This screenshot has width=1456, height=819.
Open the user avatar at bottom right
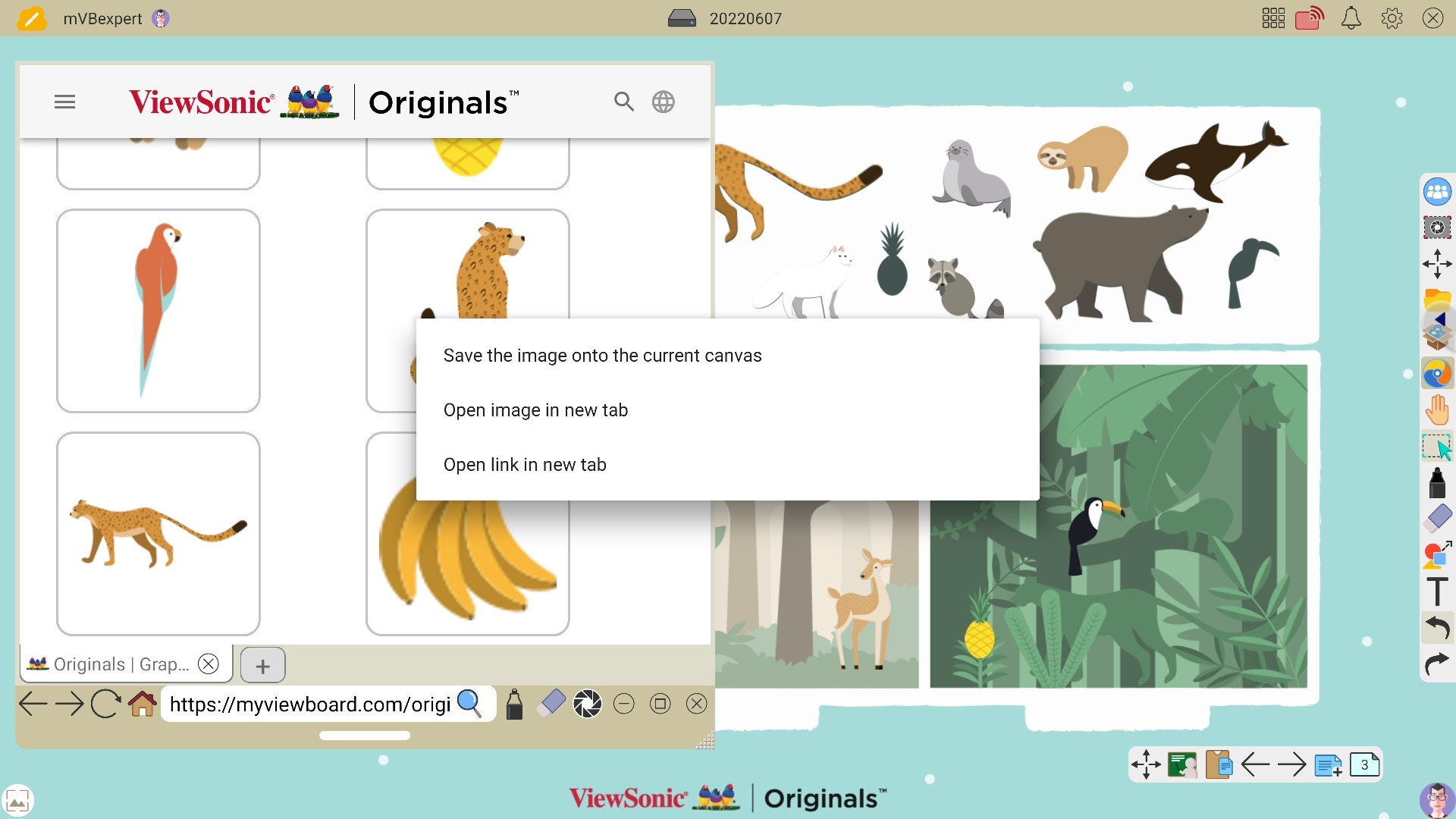(x=1436, y=800)
